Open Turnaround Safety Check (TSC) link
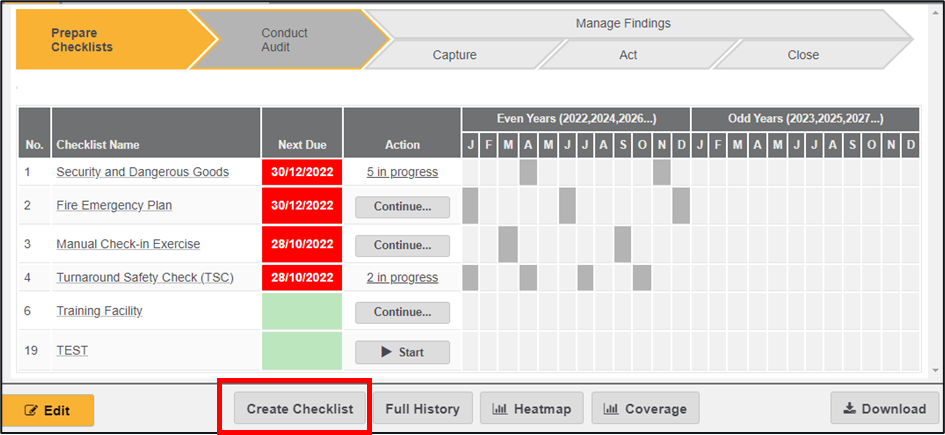This screenshot has height=435, width=945. (144, 277)
